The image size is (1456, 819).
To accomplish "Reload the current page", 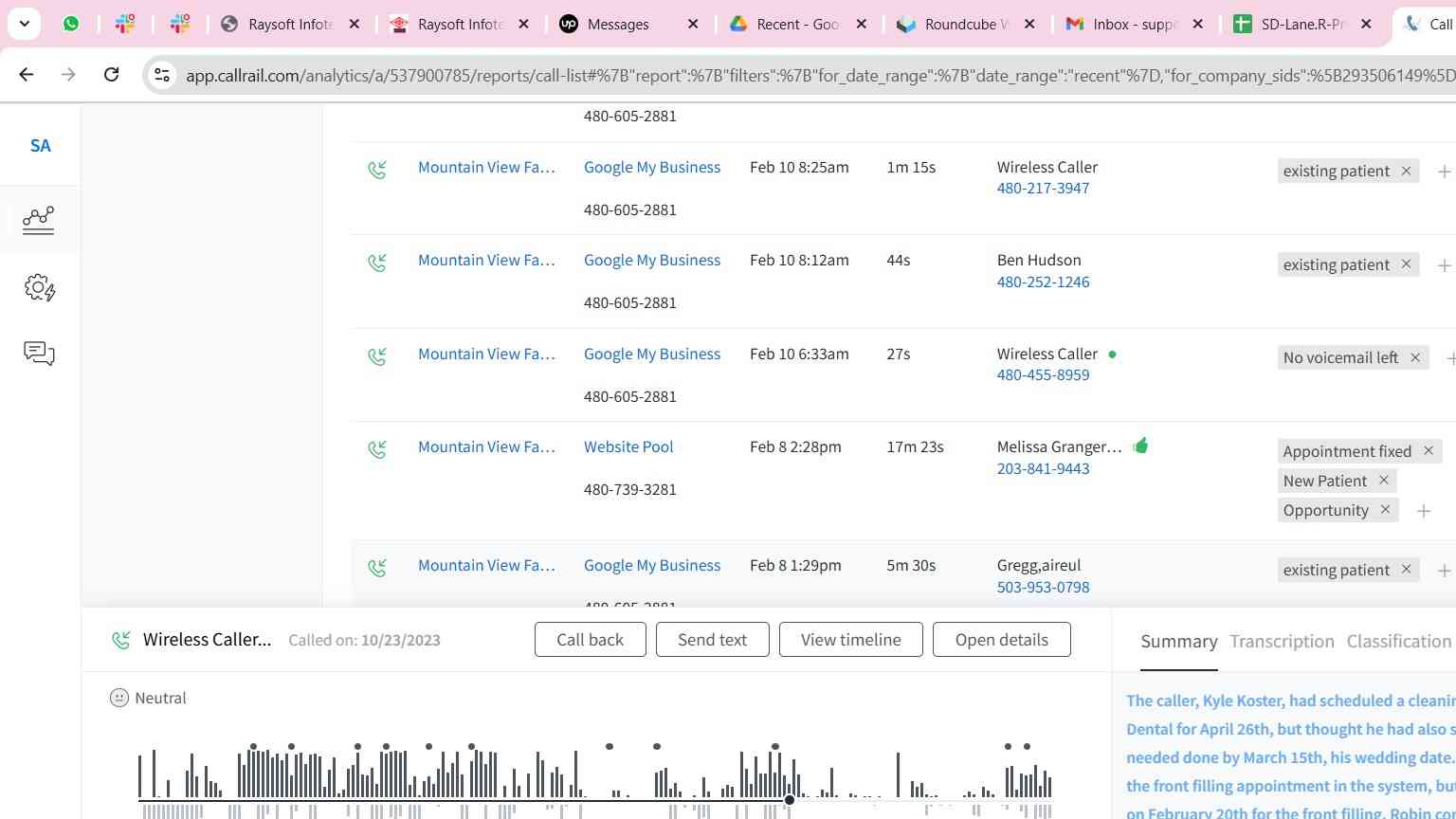I will pos(111,74).
